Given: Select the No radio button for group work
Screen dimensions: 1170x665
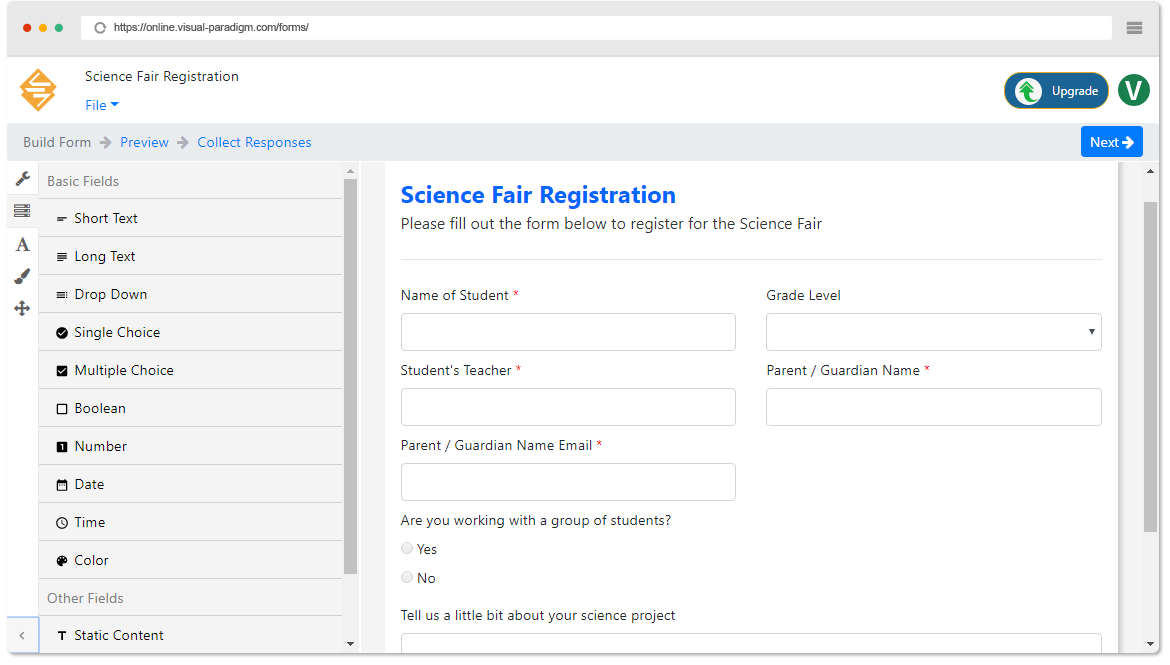Looking at the screenshot, I should pos(406,577).
